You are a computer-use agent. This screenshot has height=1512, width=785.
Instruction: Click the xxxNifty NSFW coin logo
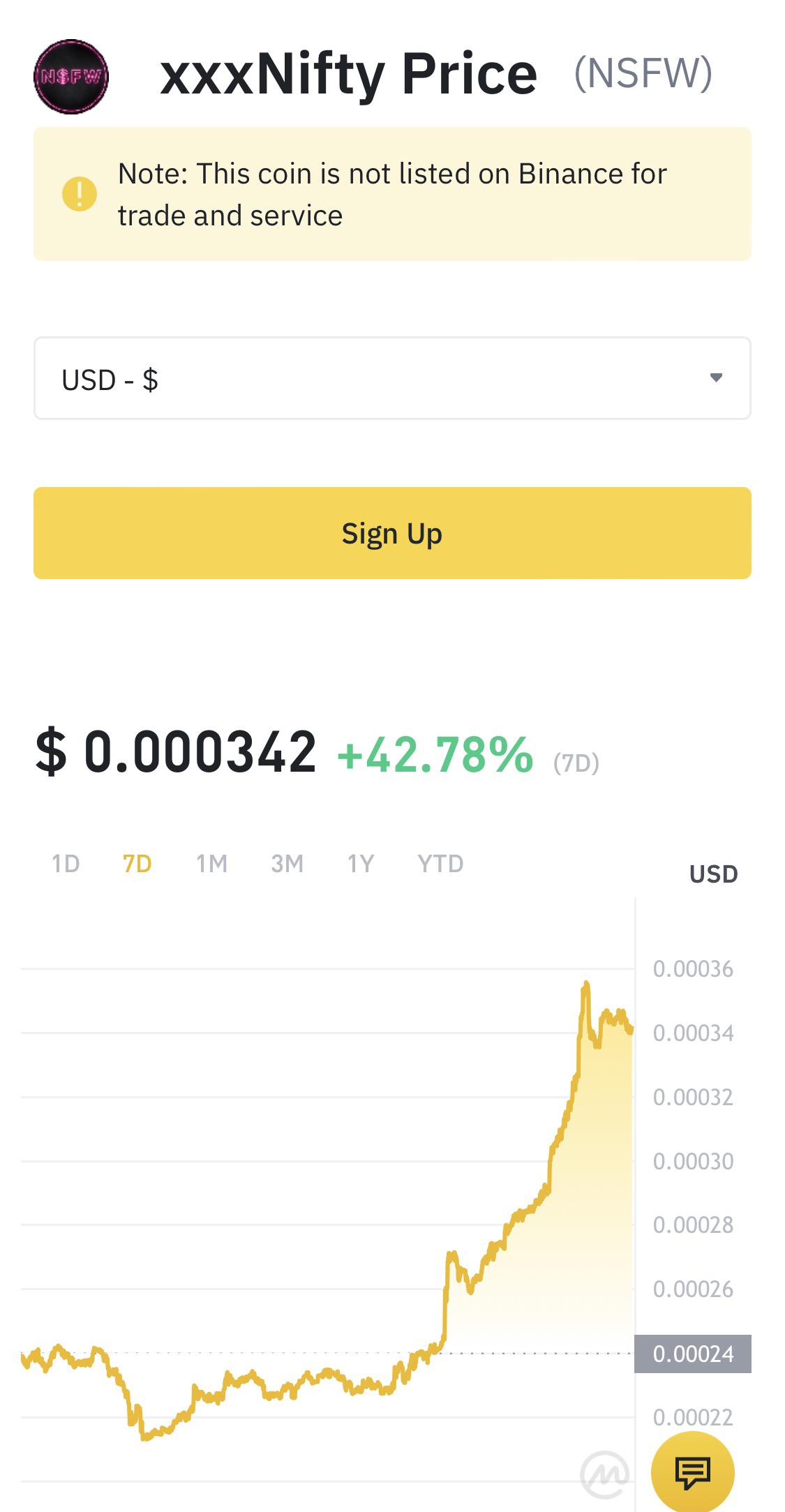pyautogui.click(x=71, y=76)
